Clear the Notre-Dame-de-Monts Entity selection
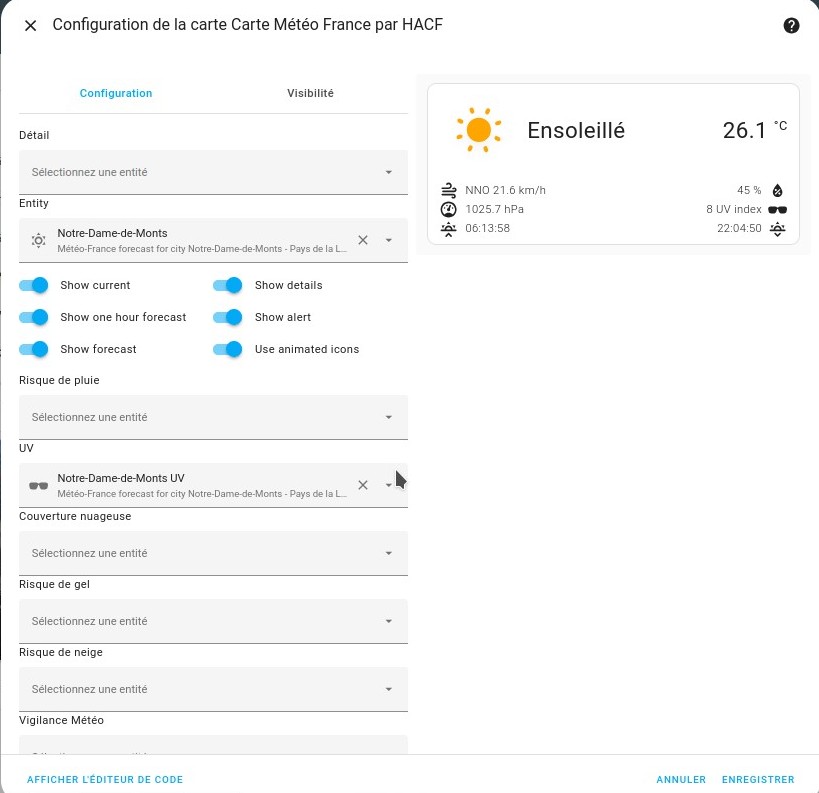 [x=363, y=240]
